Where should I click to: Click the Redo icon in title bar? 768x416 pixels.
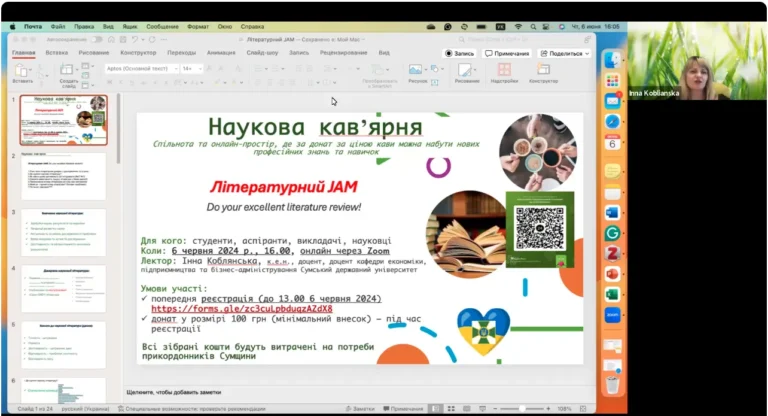point(152,39)
